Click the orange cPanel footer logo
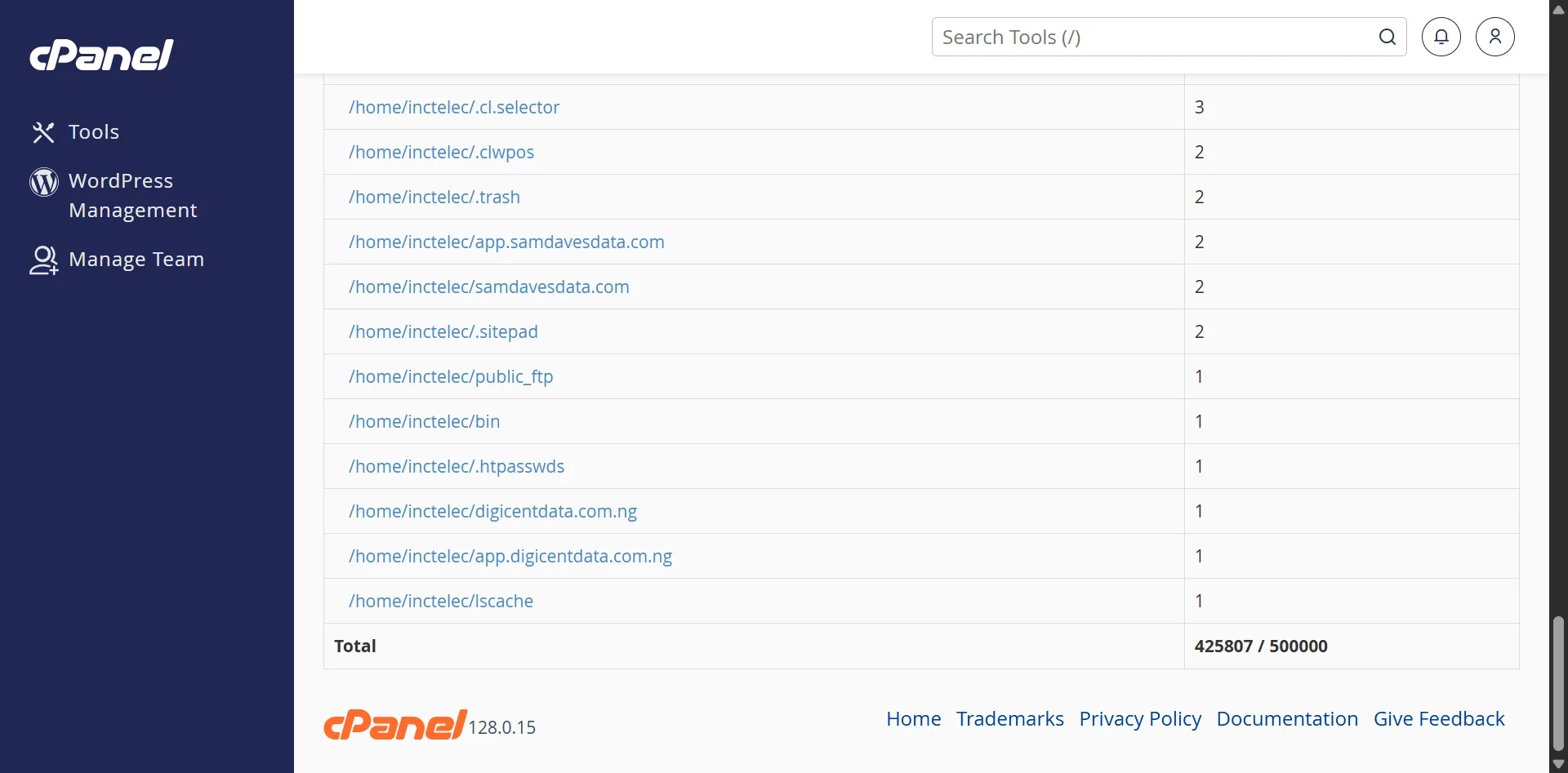This screenshot has width=1568, height=773. [395, 725]
